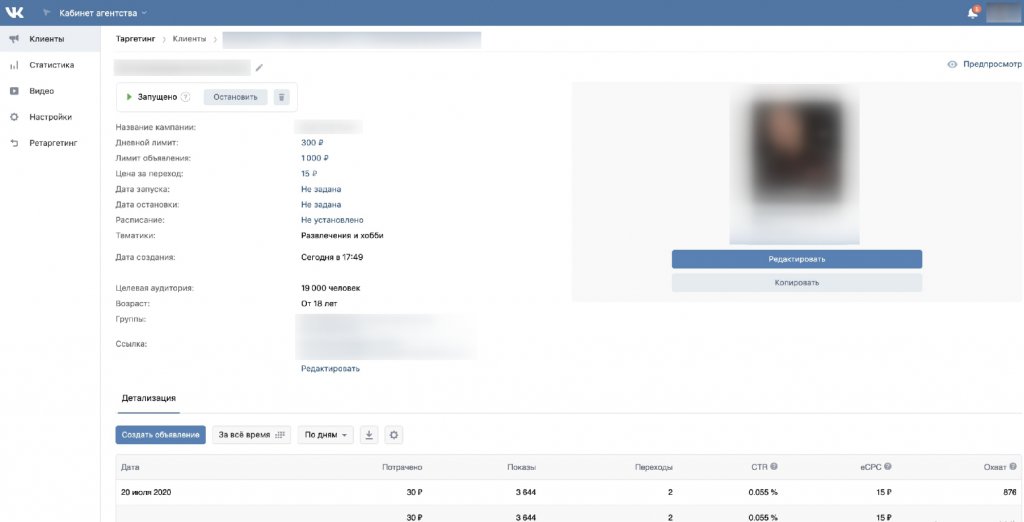Click the return arrow icon beside Ретаргетинг
The image size is (1024, 522).
(14, 143)
